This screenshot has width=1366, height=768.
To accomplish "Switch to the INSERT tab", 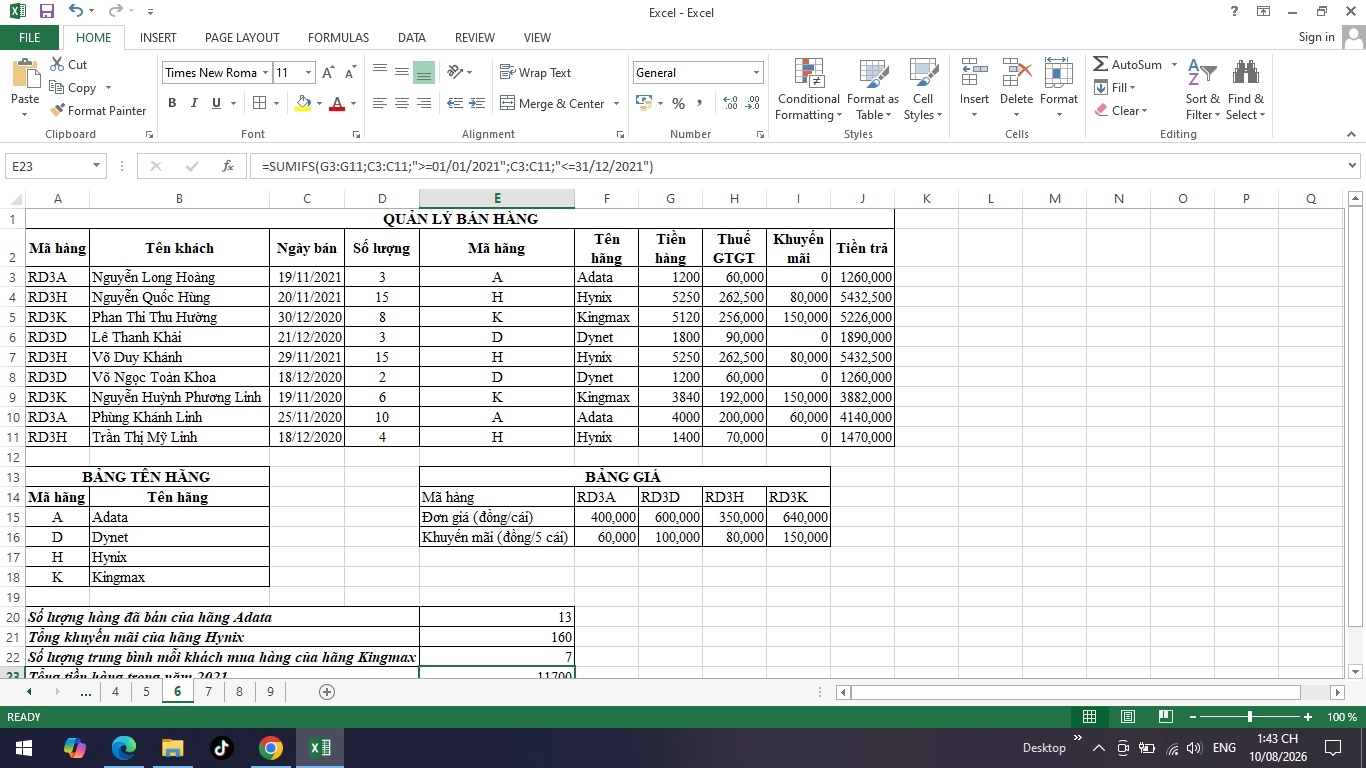I will 158,38.
